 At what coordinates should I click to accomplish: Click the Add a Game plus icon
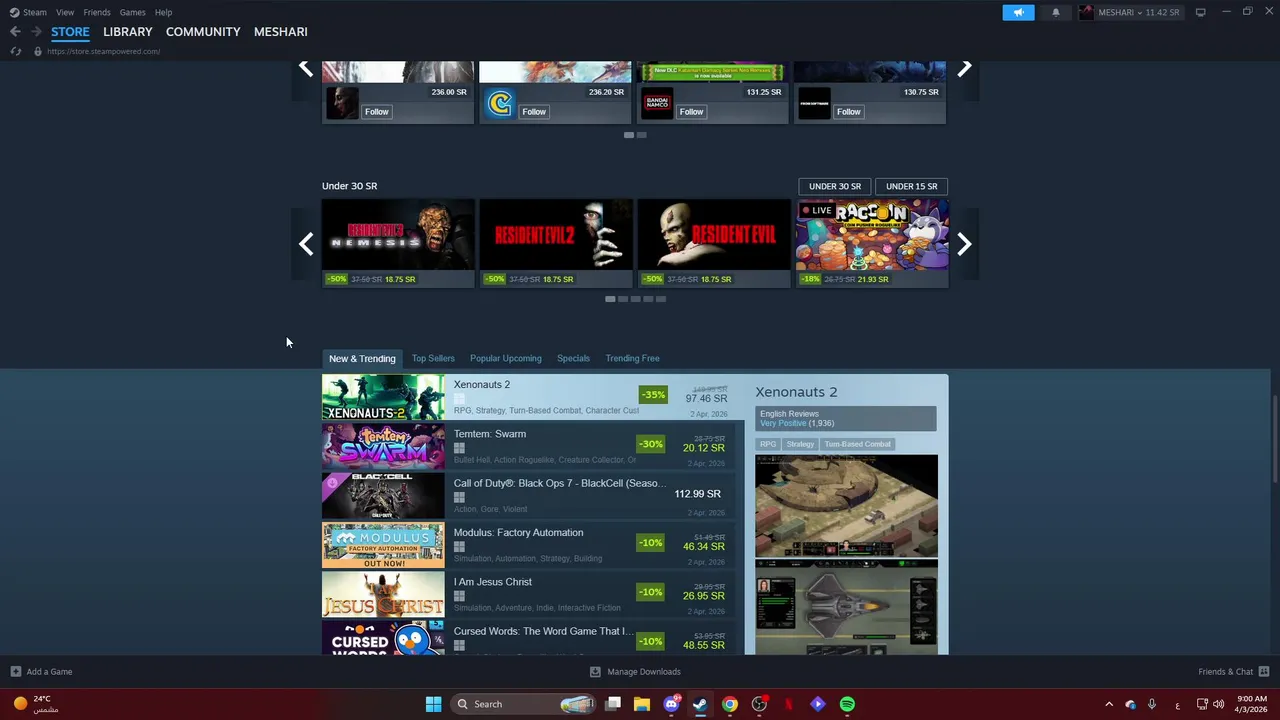pyautogui.click(x=15, y=672)
